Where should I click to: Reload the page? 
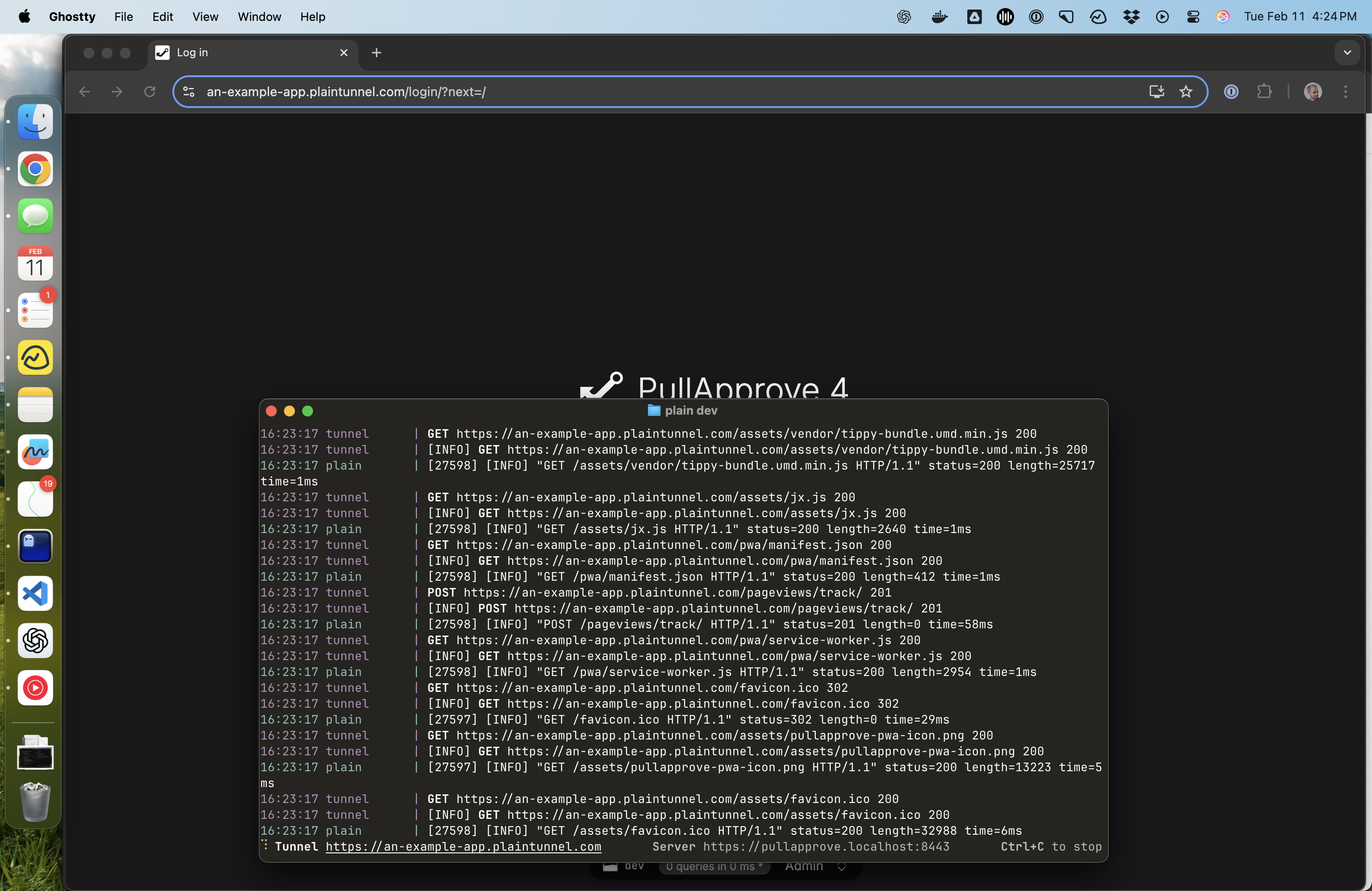(x=149, y=92)
